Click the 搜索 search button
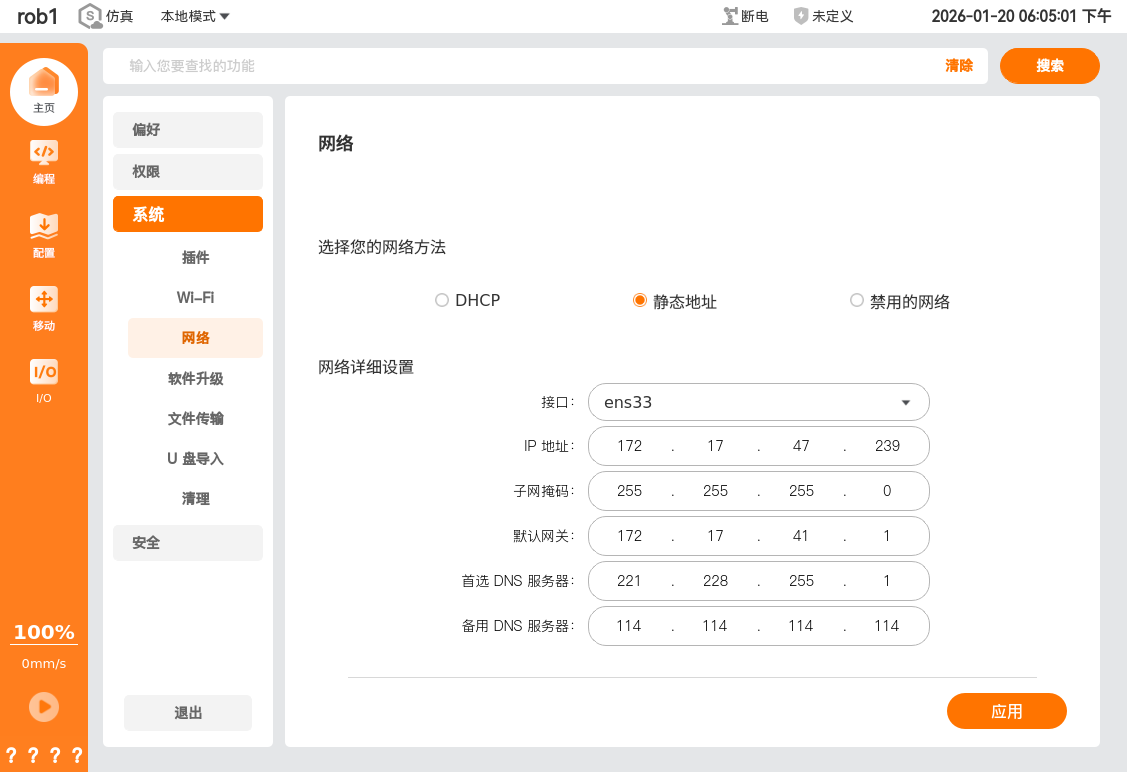 tap(1049, 66)
